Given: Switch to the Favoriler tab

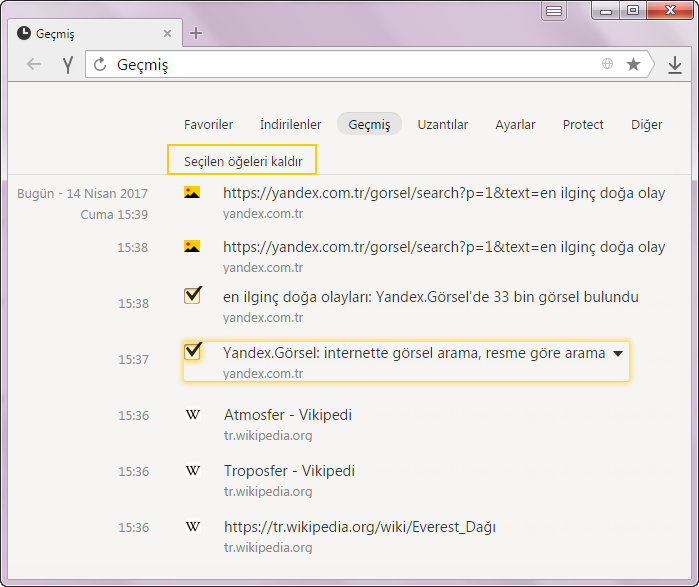Looking at the screenshot, I should point(208,124).
